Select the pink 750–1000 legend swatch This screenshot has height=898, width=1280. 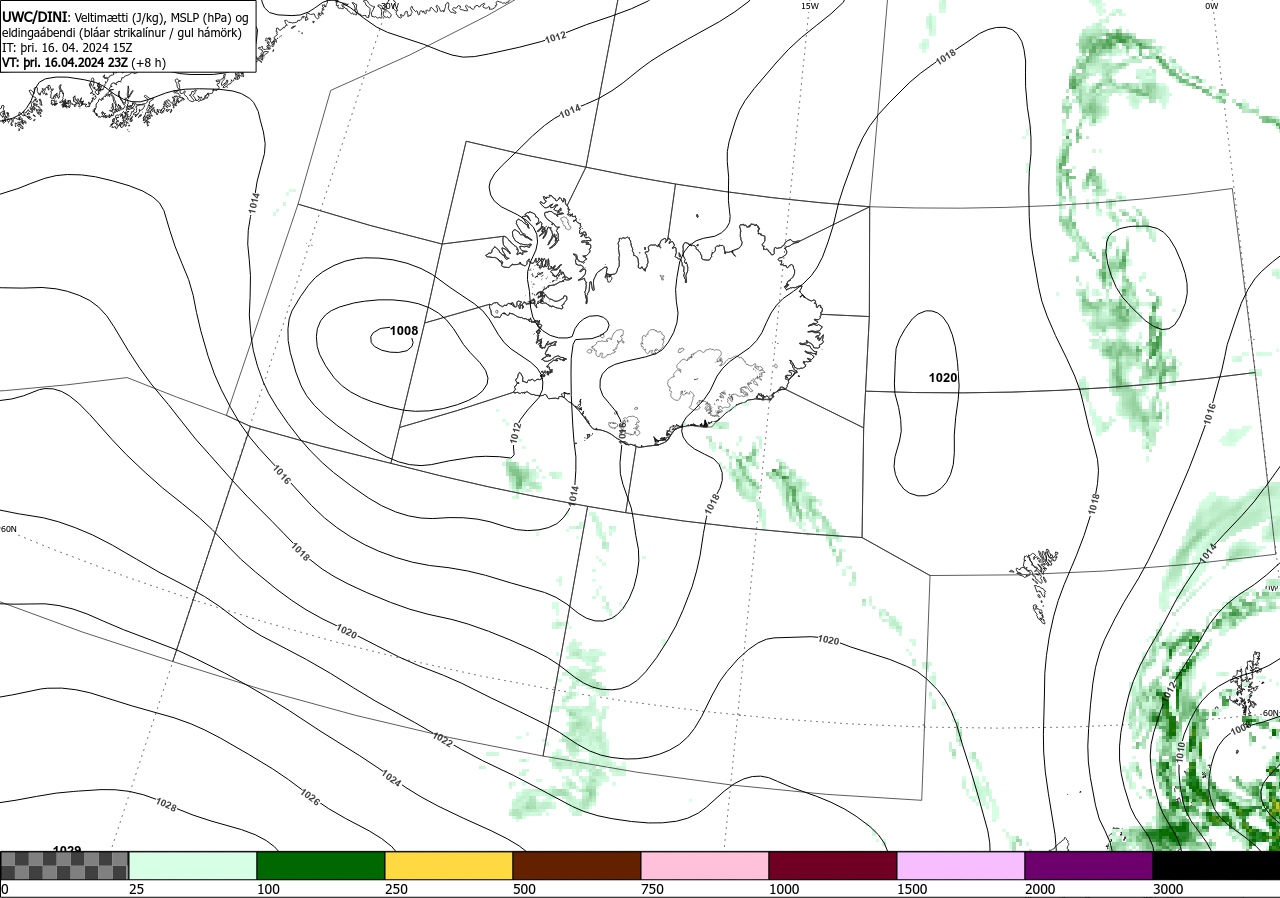pos(705,865)
